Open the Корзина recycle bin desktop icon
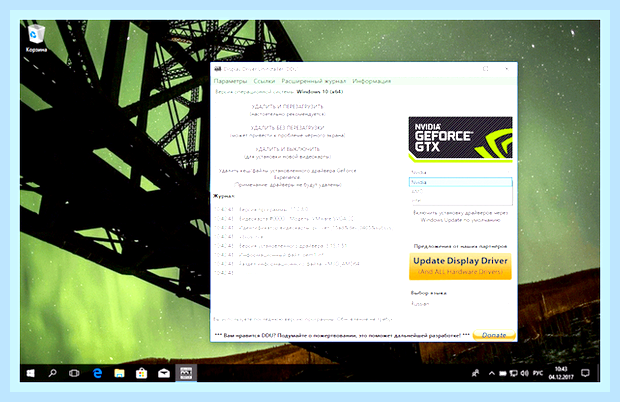 pos(36,38)
